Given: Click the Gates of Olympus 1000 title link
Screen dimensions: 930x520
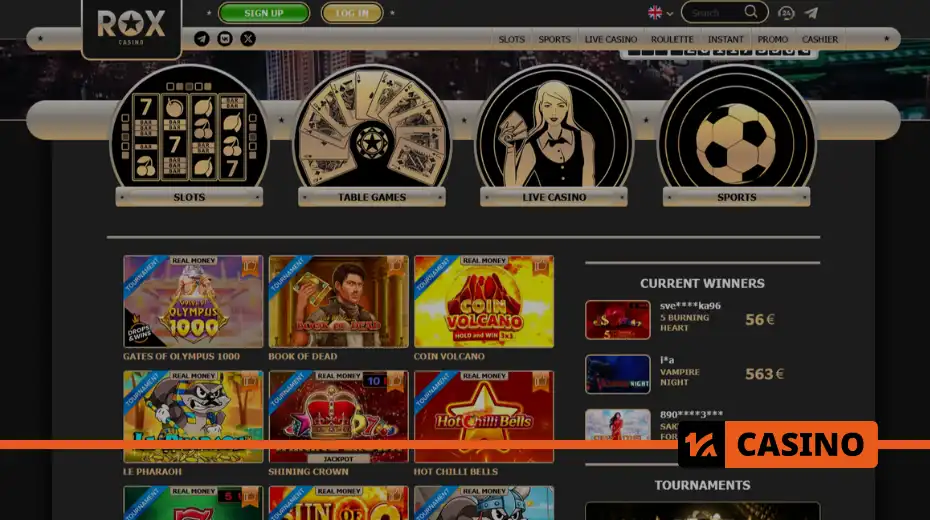Looking at the screenshot, I should click(x=181, y=356).
